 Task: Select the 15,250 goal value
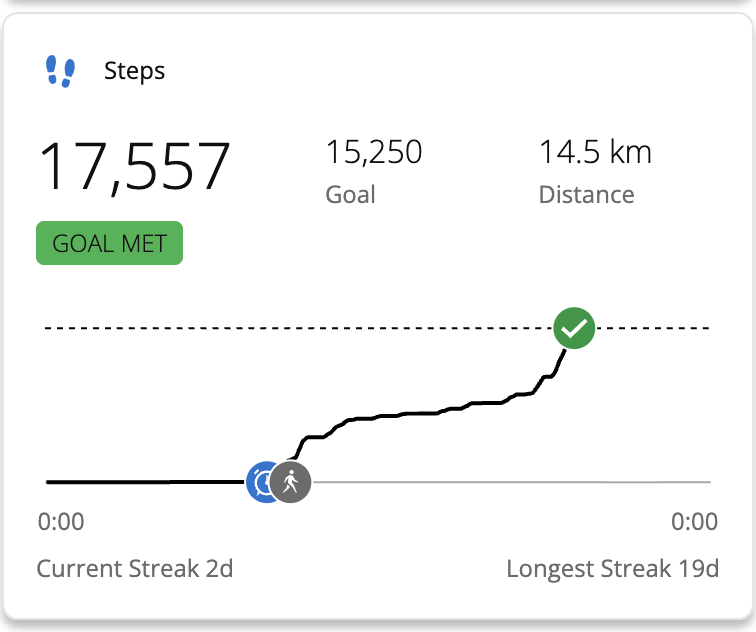[373, 152]
